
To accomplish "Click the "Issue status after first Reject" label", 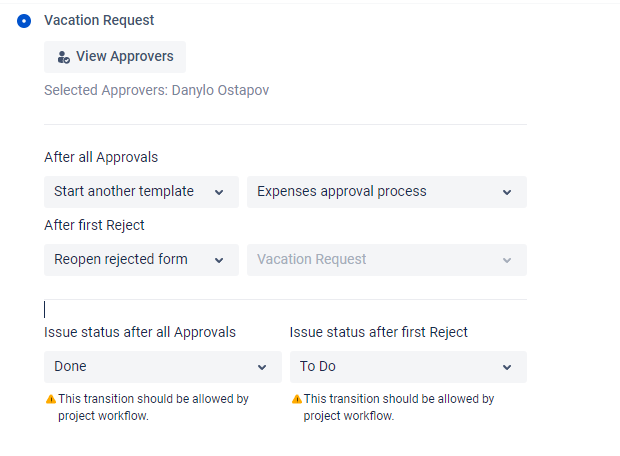I will pyautogui.click(x=379, y=332).
